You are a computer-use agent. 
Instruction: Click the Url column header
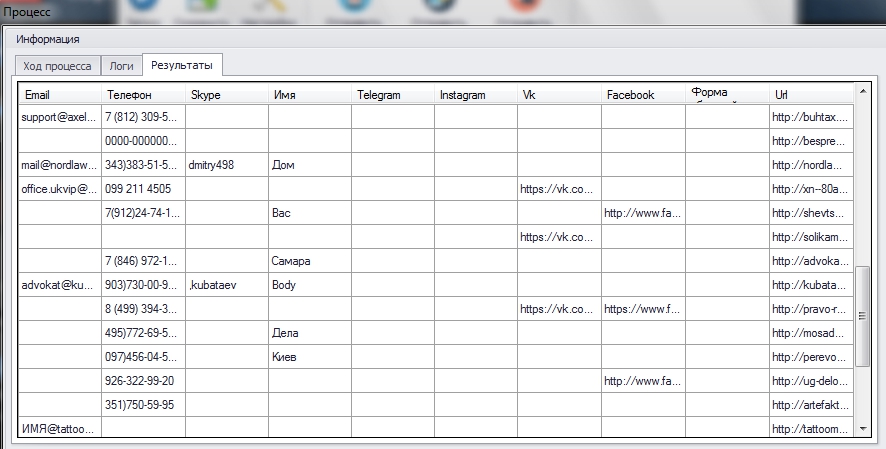click(811, 94)
